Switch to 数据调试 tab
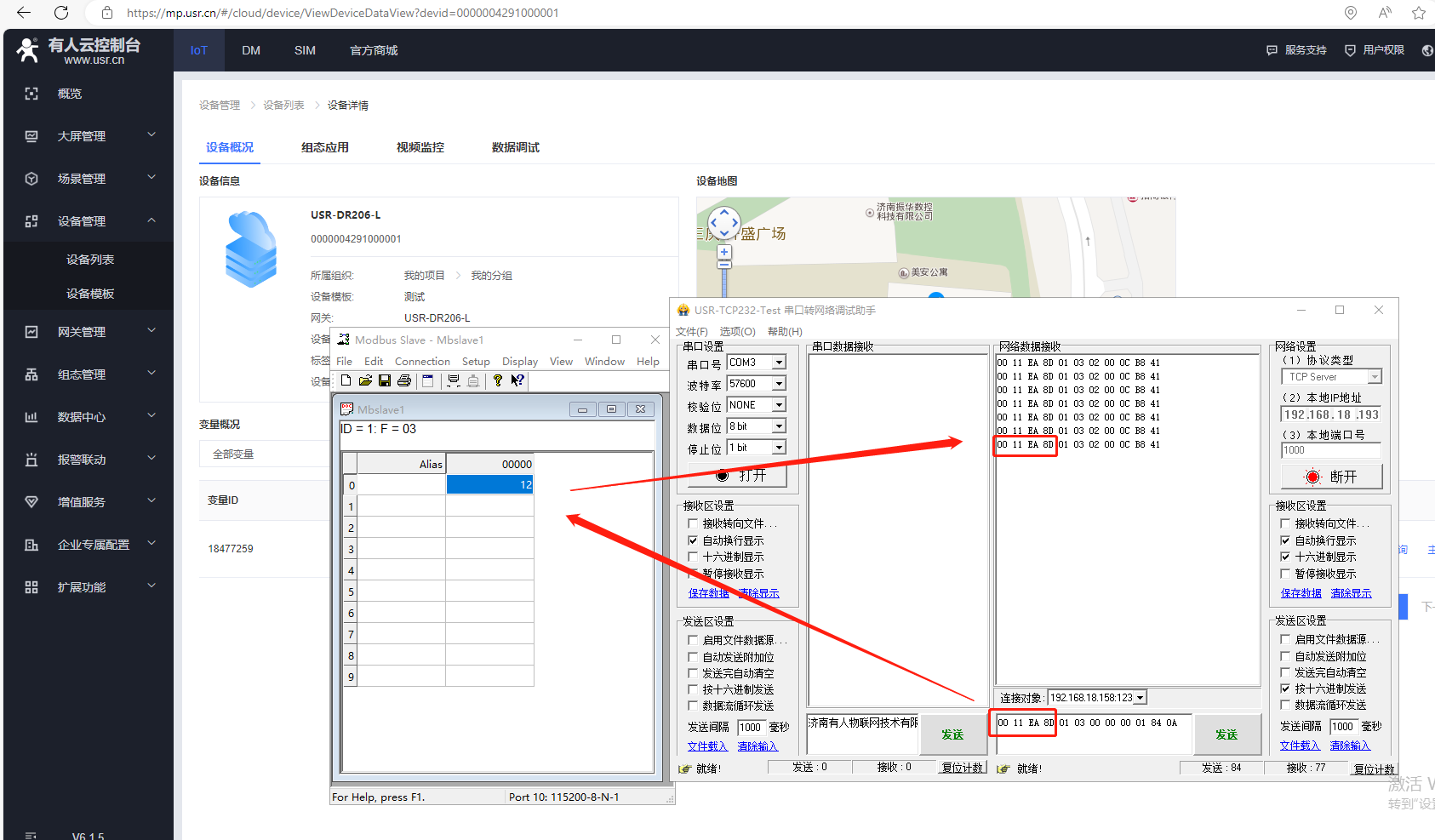Screen dimensions: 1435x840 point(516,147)
